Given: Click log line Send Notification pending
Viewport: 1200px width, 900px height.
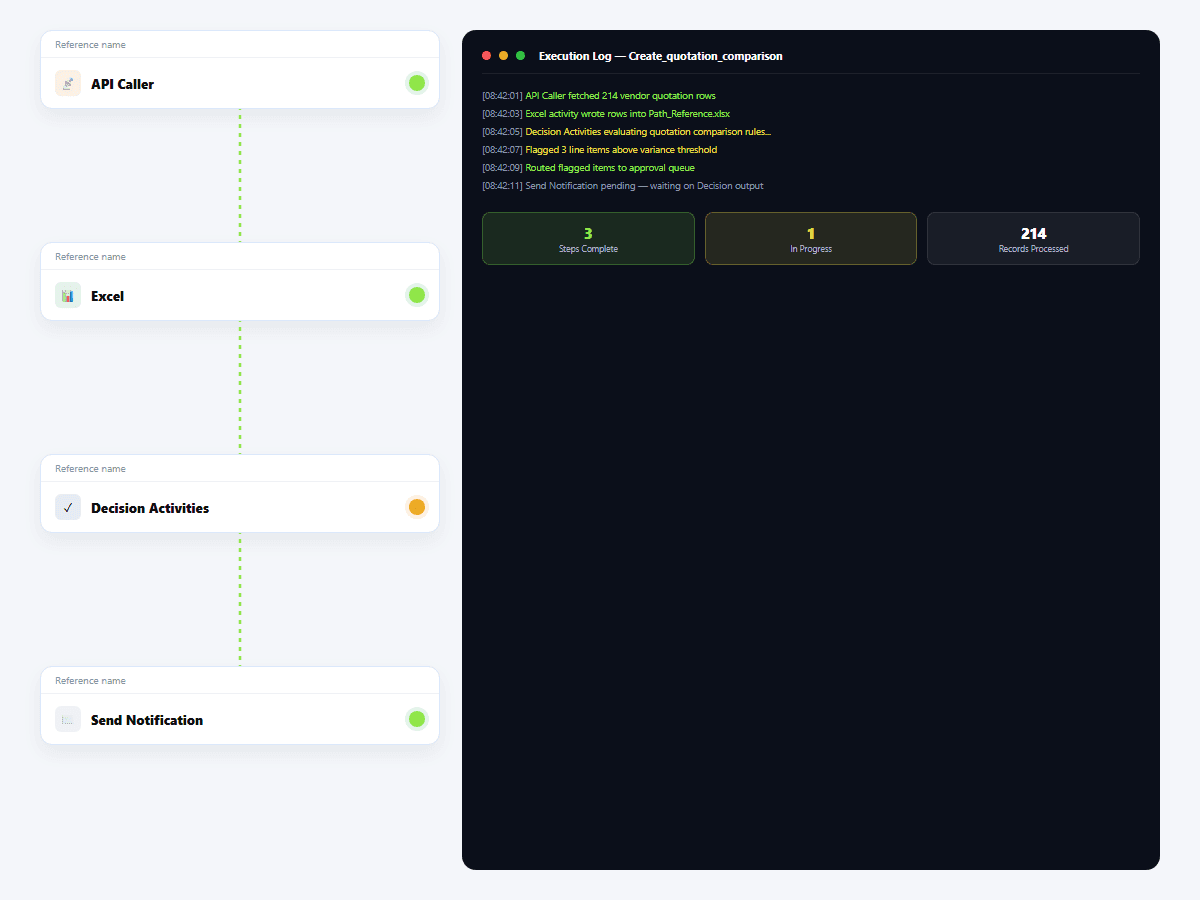Looking at the screenshot, I should (x=622, y=186).
